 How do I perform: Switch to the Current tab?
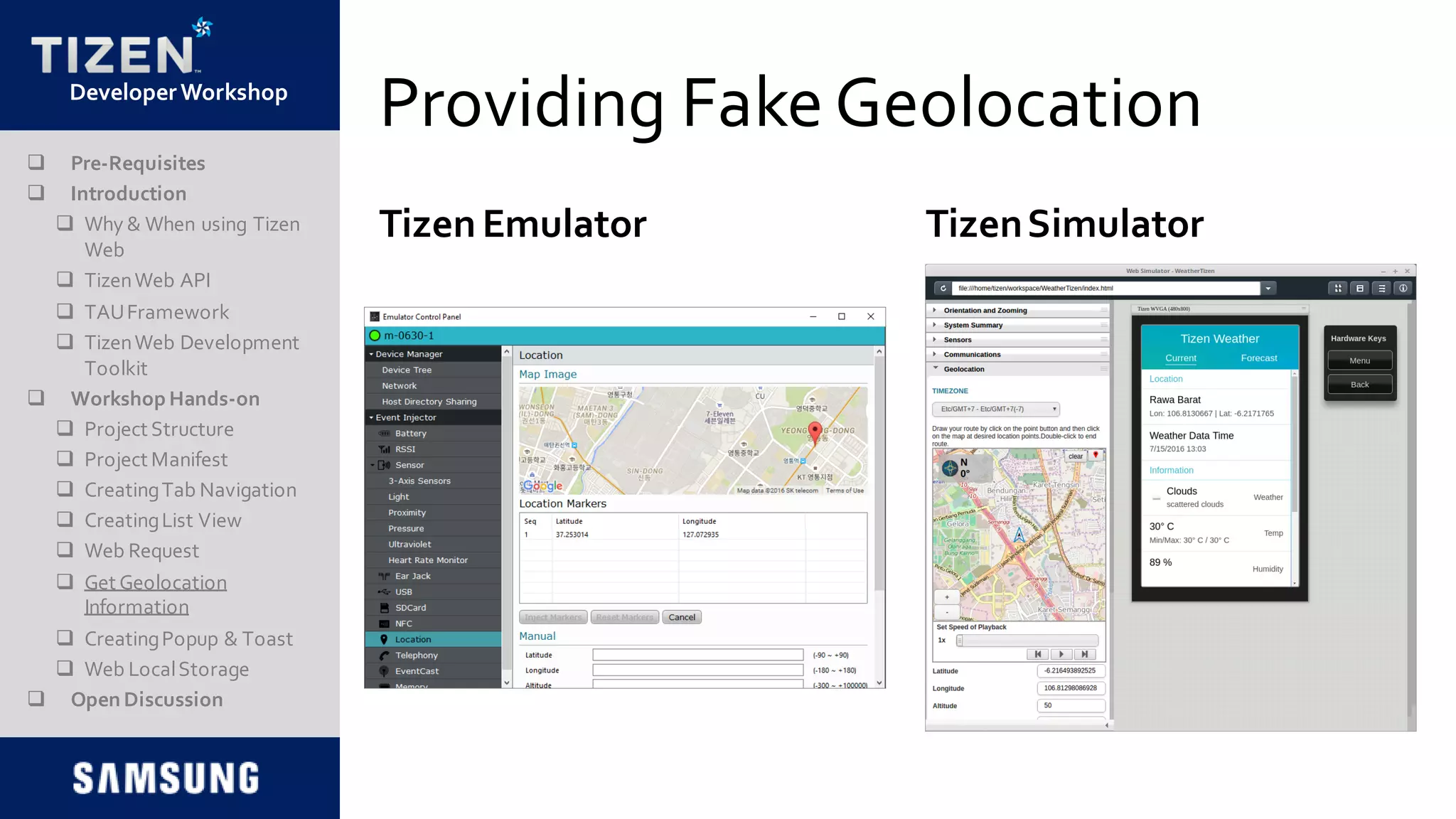[x=1181, y=358]
